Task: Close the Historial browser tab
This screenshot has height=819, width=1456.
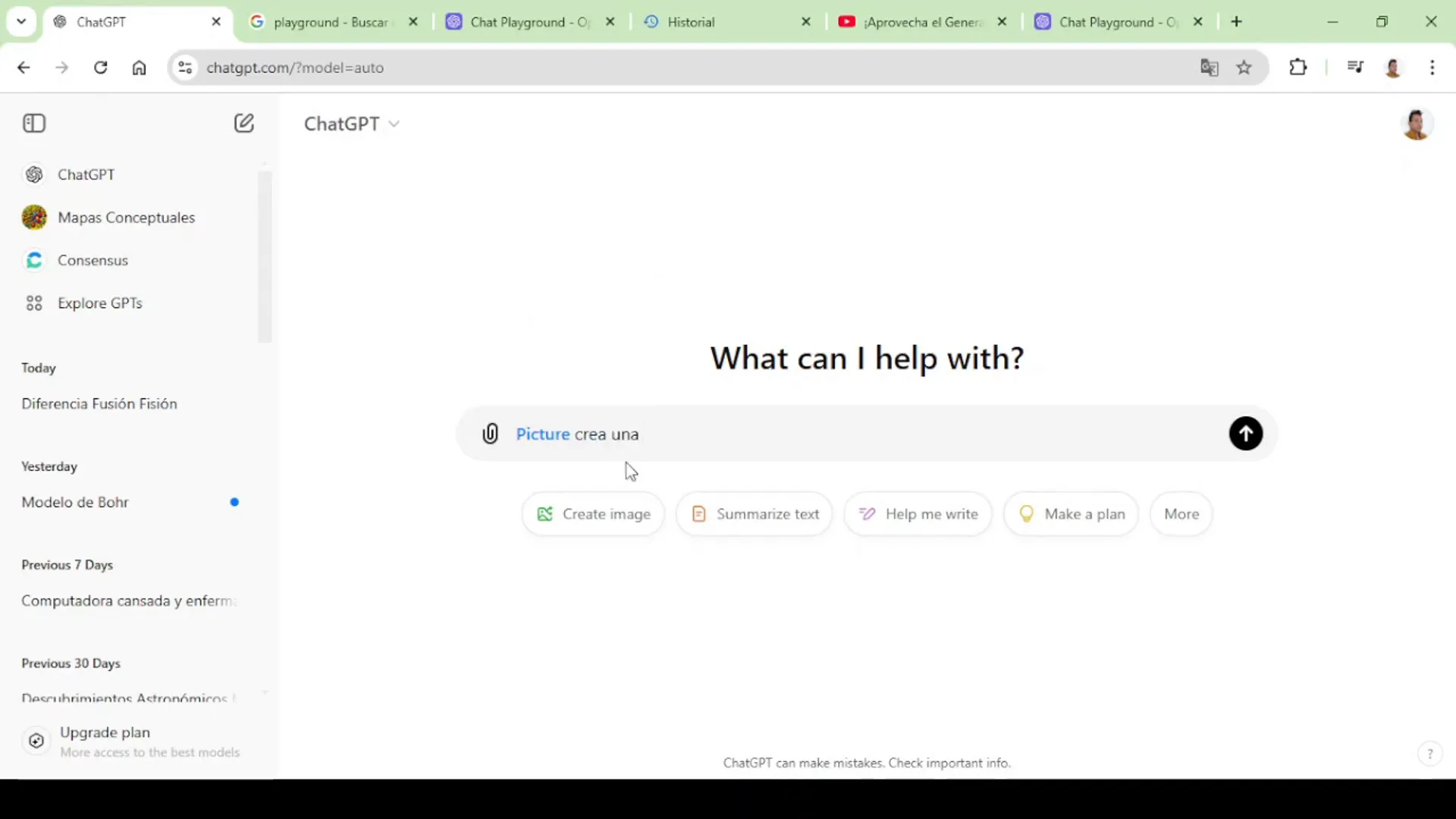Action: [x=806, y=22]
